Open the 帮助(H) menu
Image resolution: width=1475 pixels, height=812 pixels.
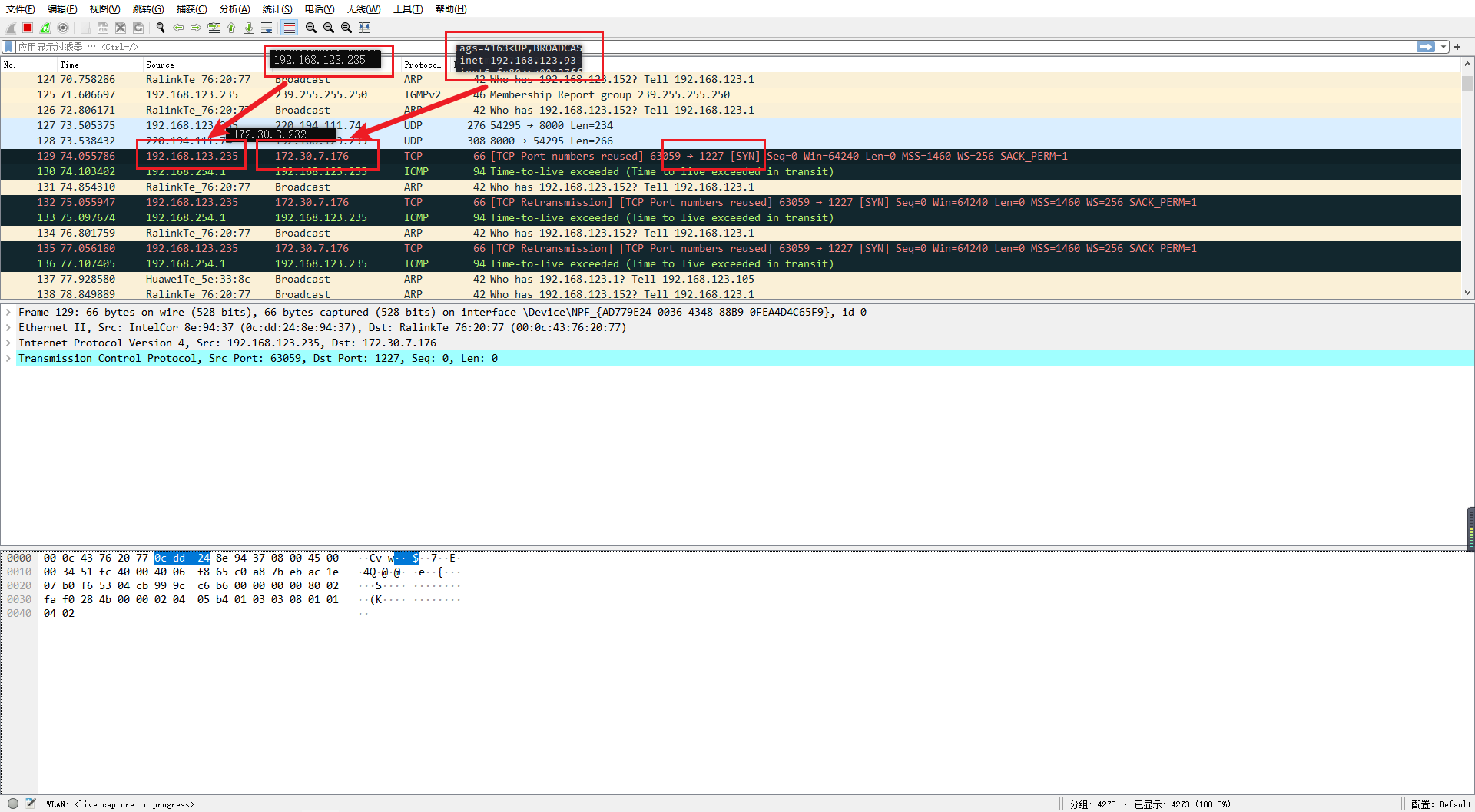pos(451,9)
